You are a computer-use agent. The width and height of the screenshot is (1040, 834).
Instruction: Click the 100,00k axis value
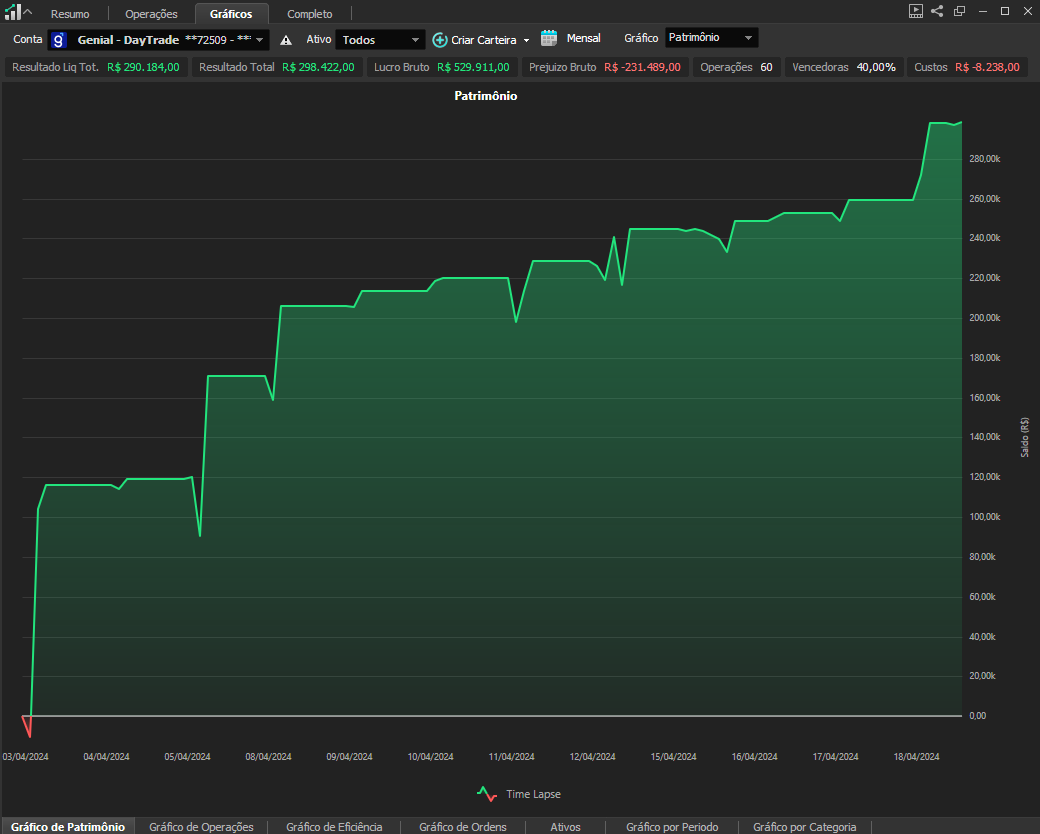pos(985,517)
